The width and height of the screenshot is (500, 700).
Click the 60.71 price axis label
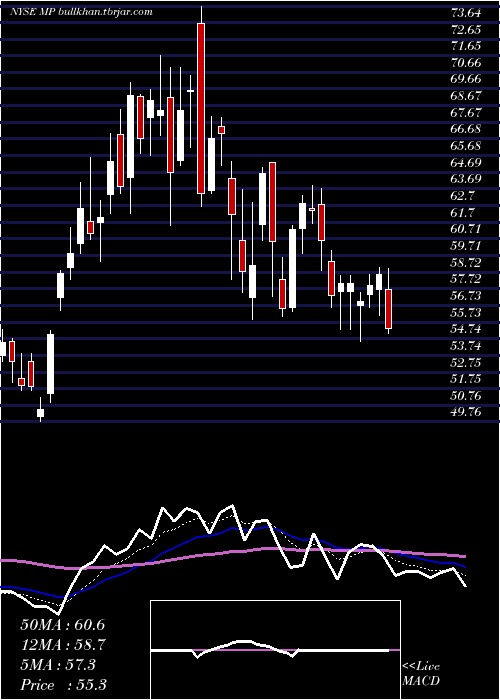coord(466,229)
